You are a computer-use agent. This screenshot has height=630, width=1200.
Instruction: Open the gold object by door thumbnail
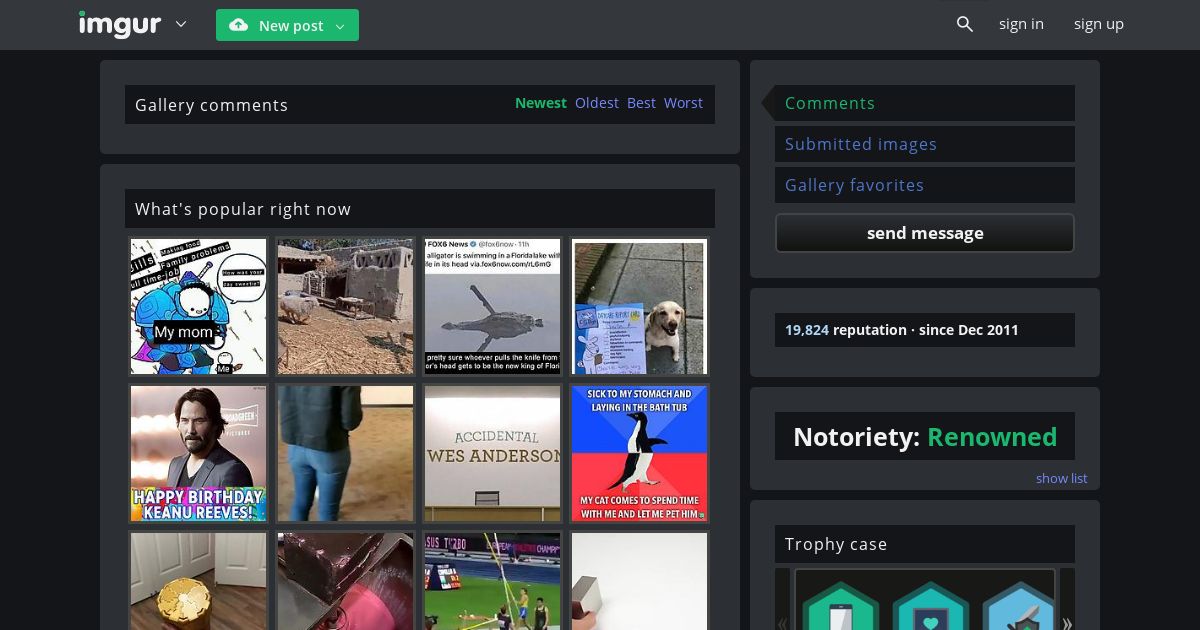coord(198,580)
